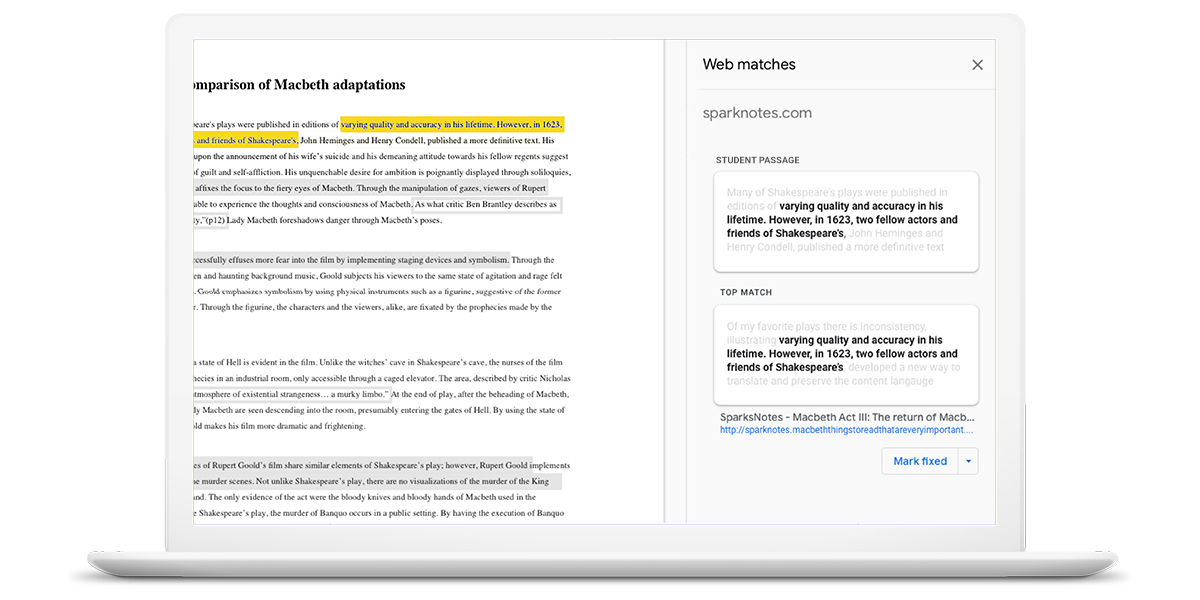Click the Student Passage card
Viewport: 1200px width, 600px height.
click(846, 222)
